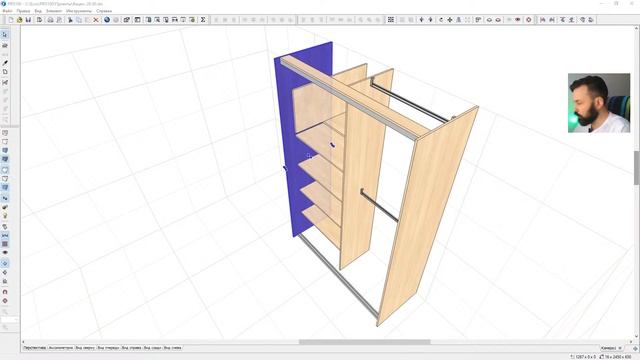This screenshot has height=360, width=640.
Task: Click the blue sphere toolbar icon
Action: click(107, 20)
